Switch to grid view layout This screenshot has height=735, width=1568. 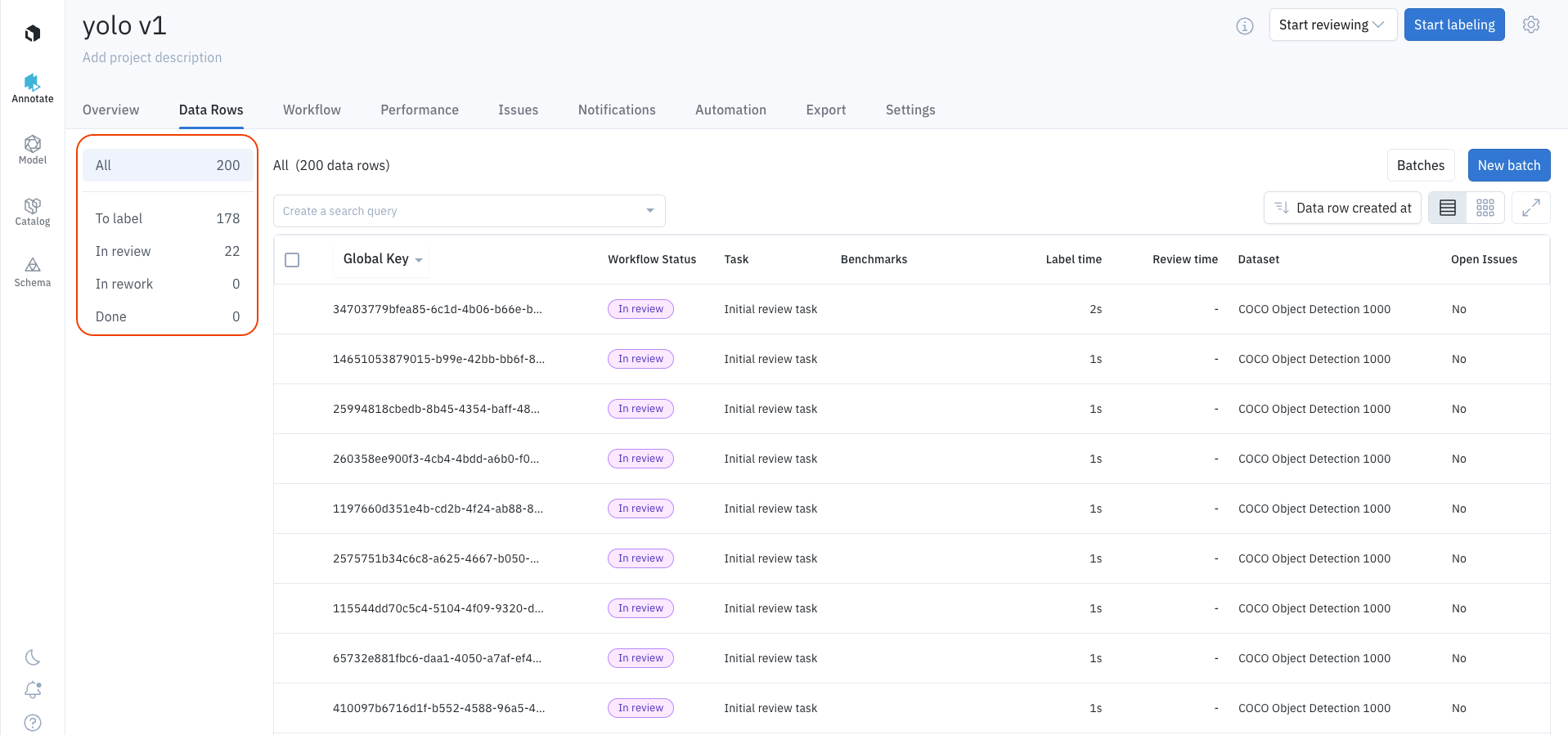click(1485, 208)
